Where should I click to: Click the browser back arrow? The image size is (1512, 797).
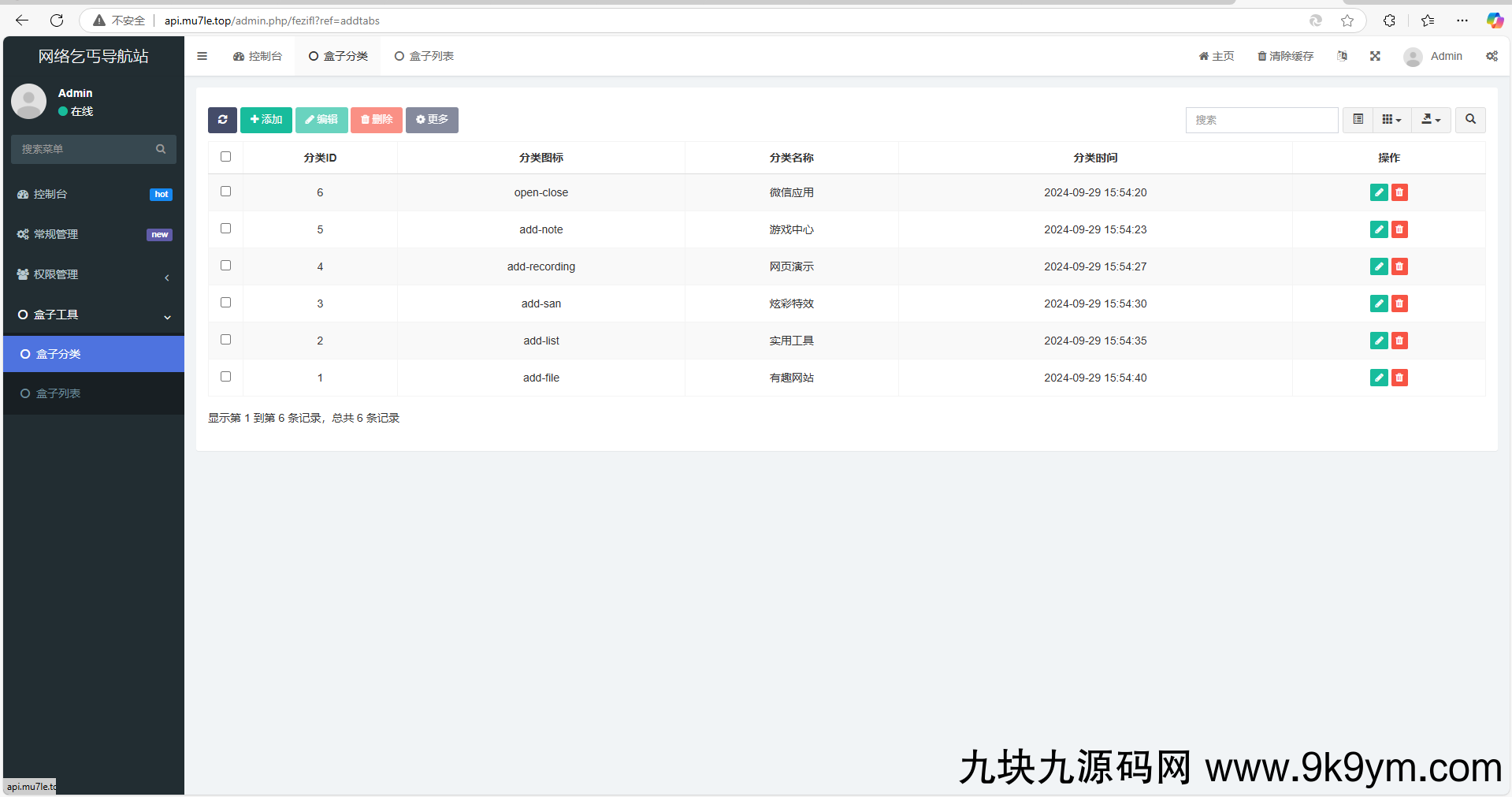22,20
